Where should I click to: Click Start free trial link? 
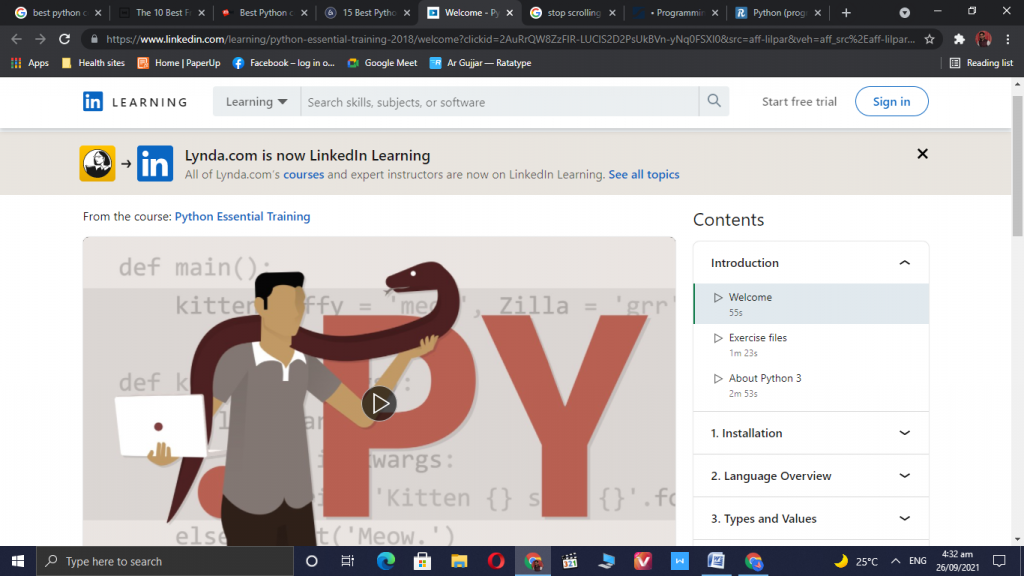799,102
